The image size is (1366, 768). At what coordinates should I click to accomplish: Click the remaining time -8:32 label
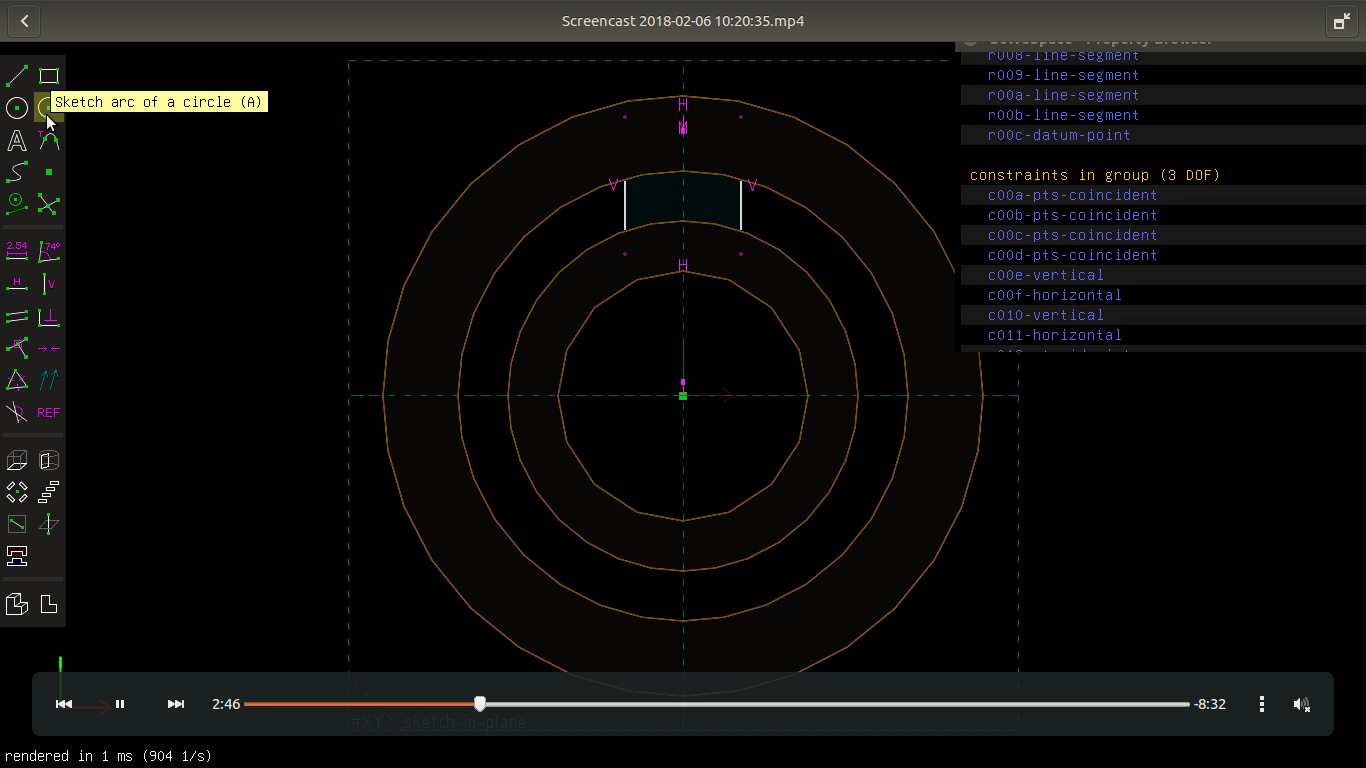click(x=1210, y=704)
